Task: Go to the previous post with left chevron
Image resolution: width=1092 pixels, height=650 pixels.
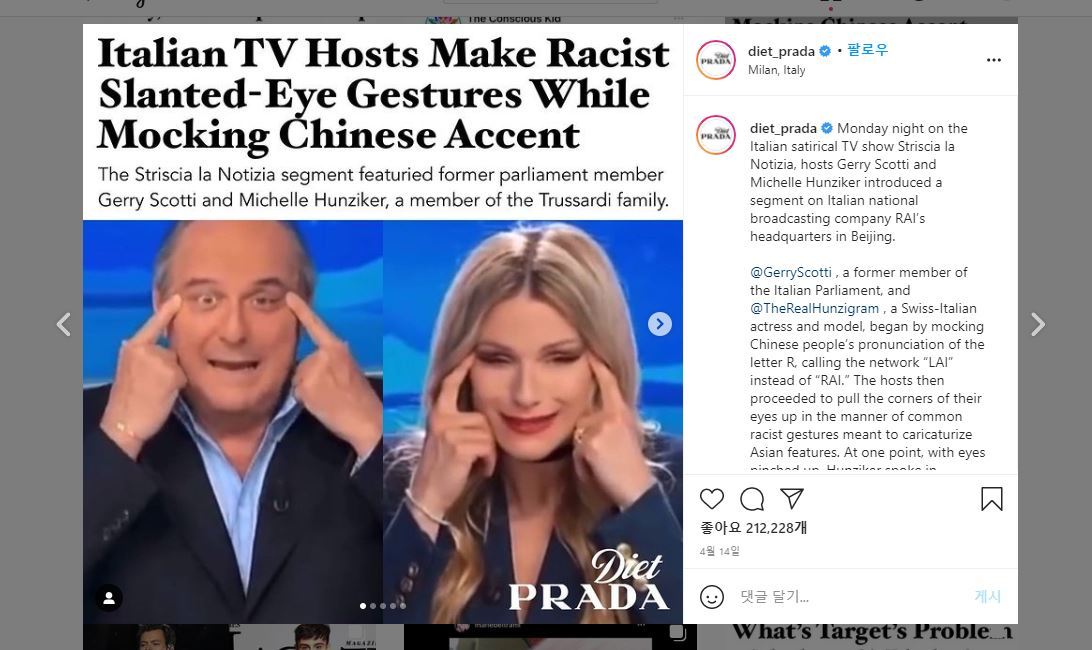Action: (x=63, y=324)
